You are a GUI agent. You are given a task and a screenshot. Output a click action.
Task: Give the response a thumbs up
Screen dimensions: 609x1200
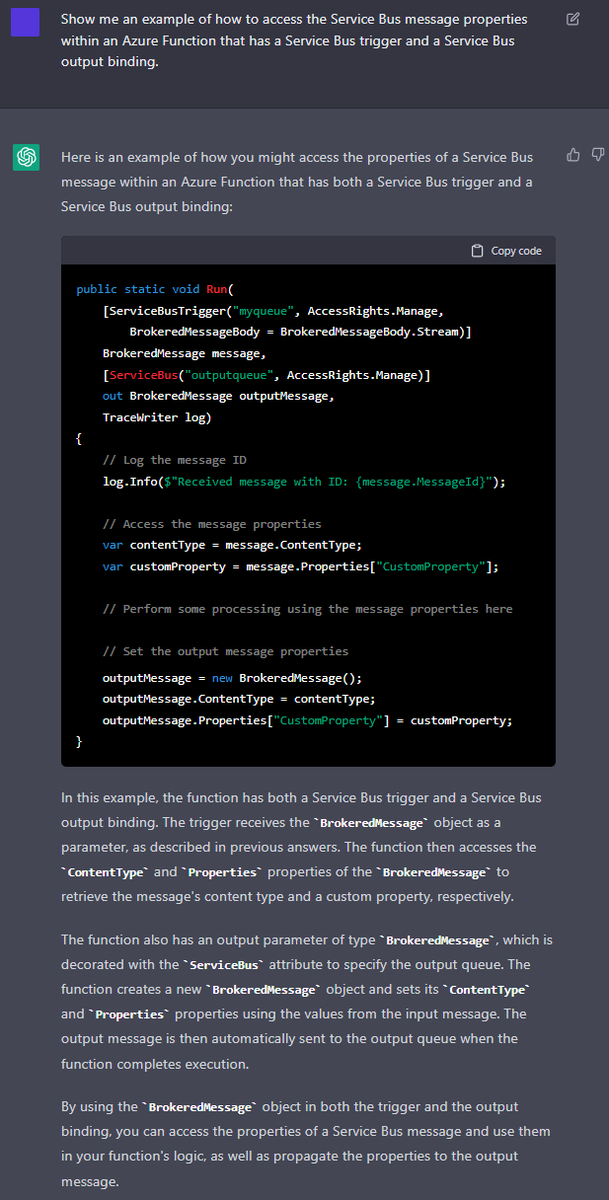(x=573, y=154)
